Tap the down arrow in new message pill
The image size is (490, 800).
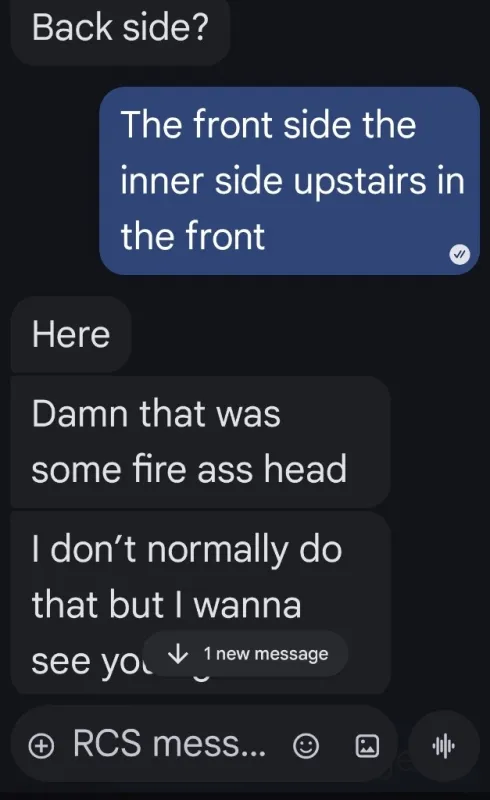(178, 653)
